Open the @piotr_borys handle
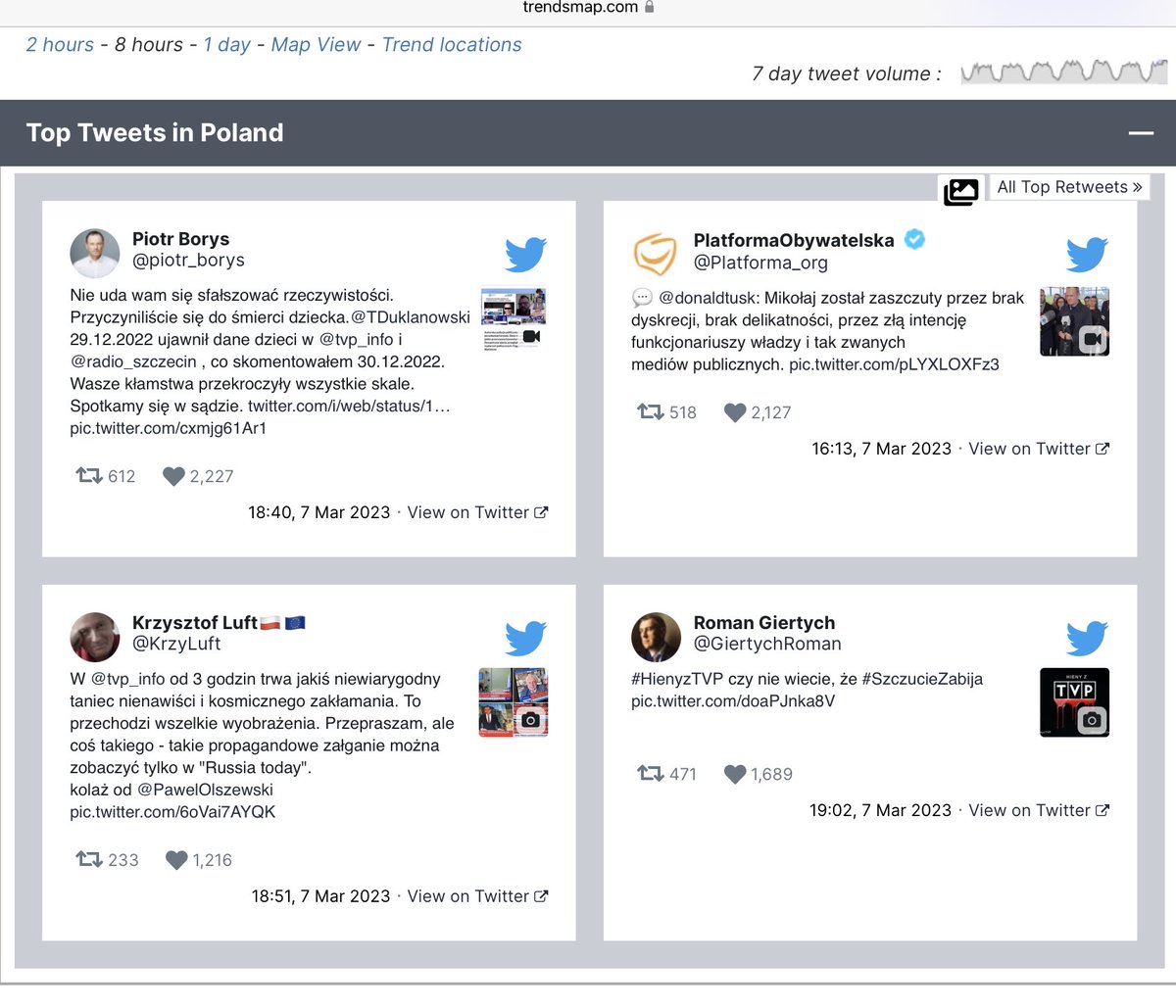This screenshot has height=1008, width=1176. (x=188, y=261)
